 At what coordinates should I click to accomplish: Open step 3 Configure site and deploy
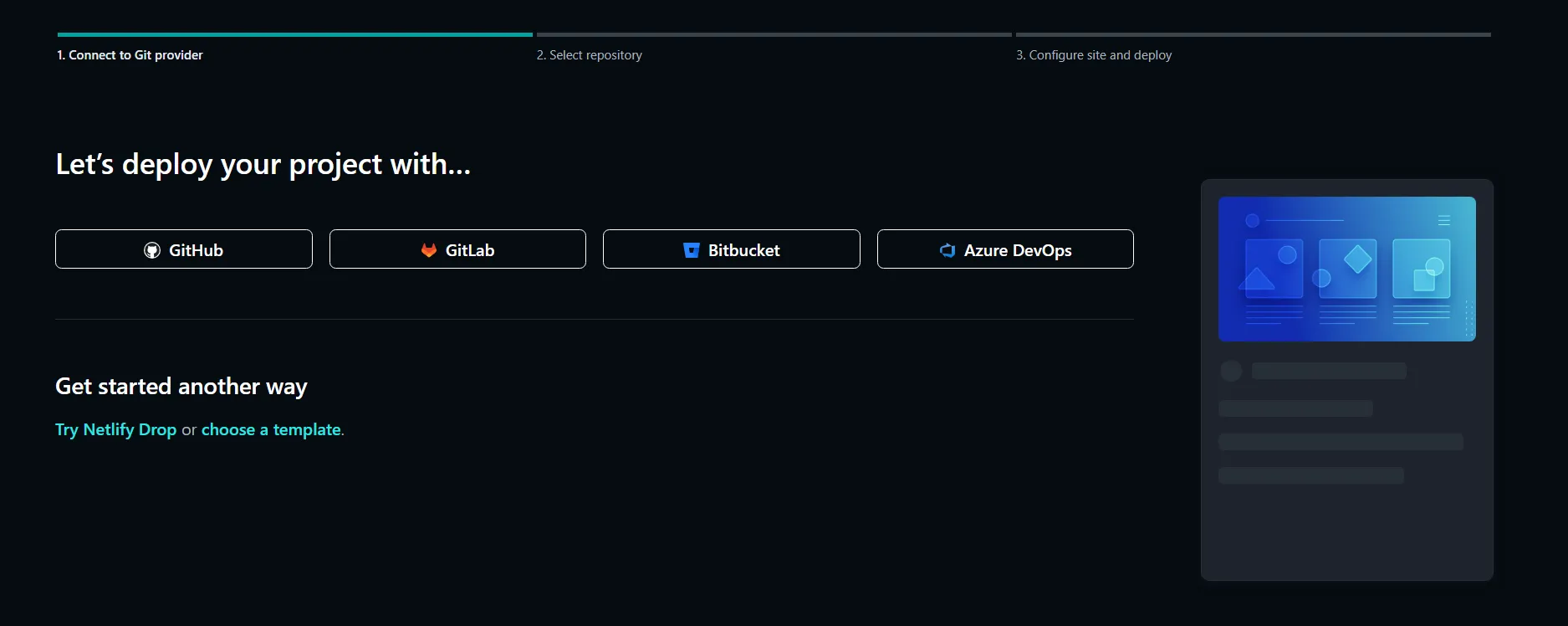[1094, 55]
